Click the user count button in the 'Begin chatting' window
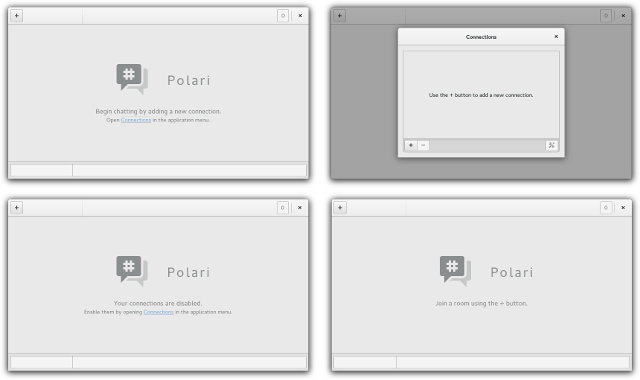Viewport: 640px width, 380px height. [x=283, y=16]
